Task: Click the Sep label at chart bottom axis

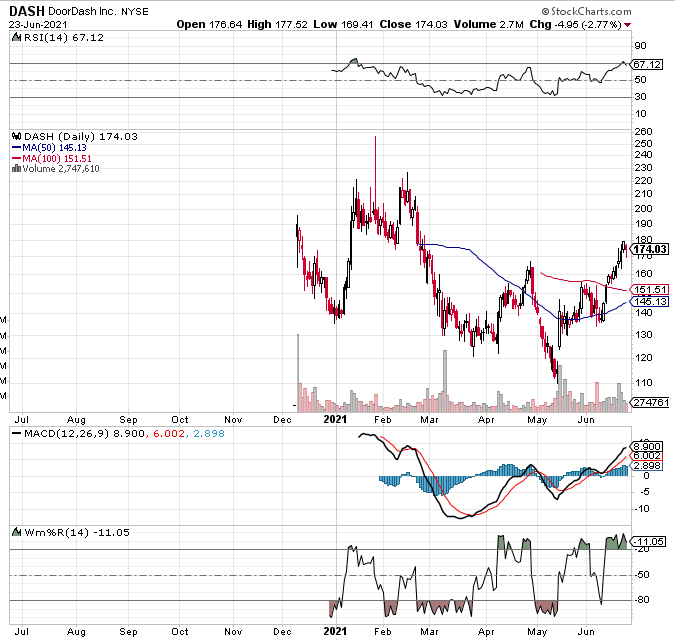Action: coord(128,632)
